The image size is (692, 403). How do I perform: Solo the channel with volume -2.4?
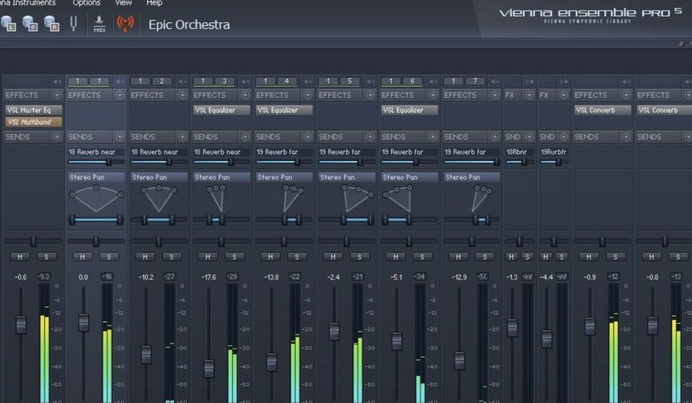point(360,256)
